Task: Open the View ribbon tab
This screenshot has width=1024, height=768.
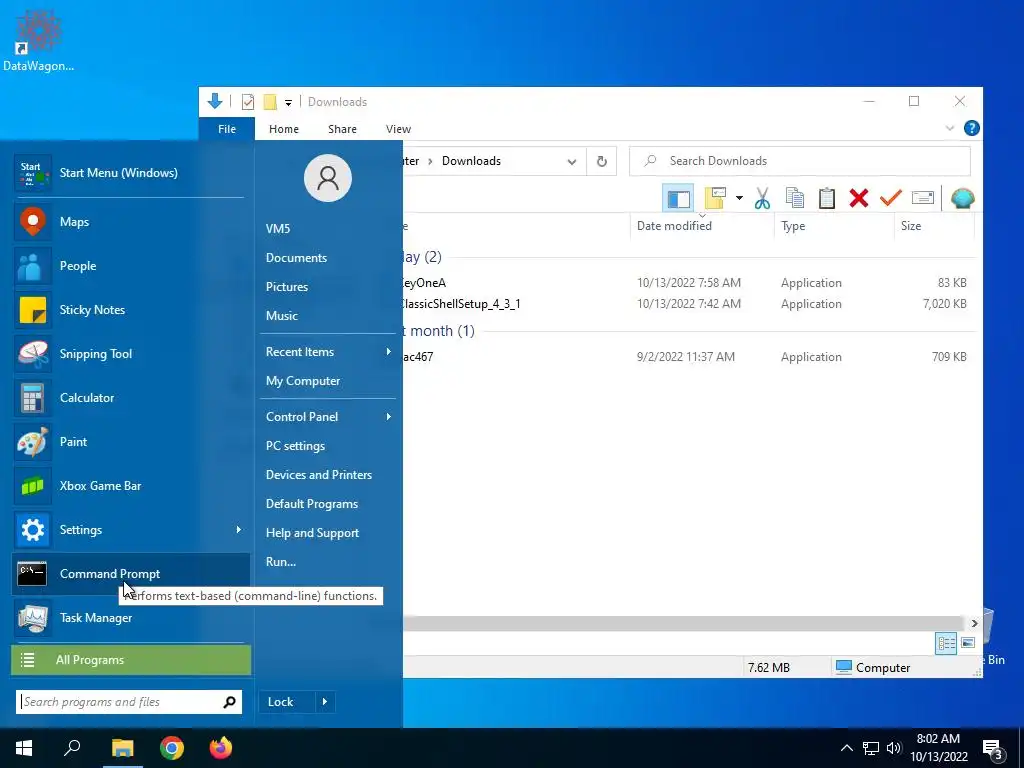Action: point(398,129)
